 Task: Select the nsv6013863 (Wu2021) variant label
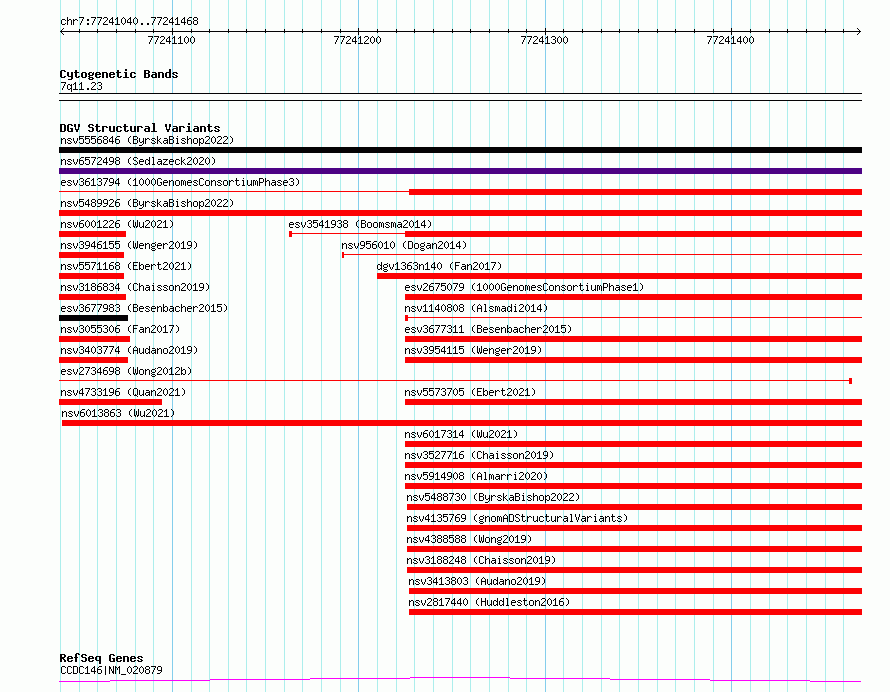(x=117, y=413)
